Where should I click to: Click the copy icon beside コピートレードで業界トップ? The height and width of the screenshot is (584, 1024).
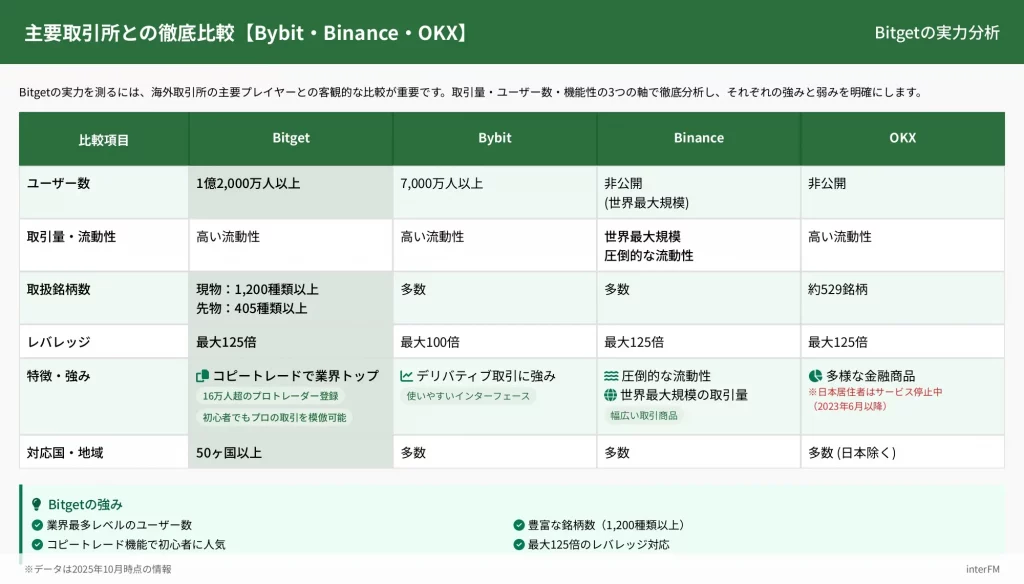[203, 376]
